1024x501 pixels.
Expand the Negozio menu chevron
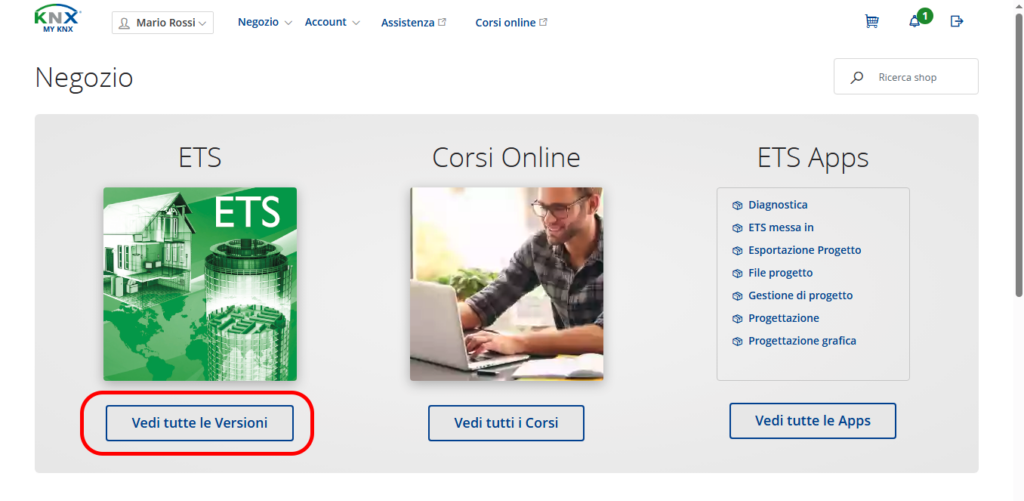[x=289, y=23]
